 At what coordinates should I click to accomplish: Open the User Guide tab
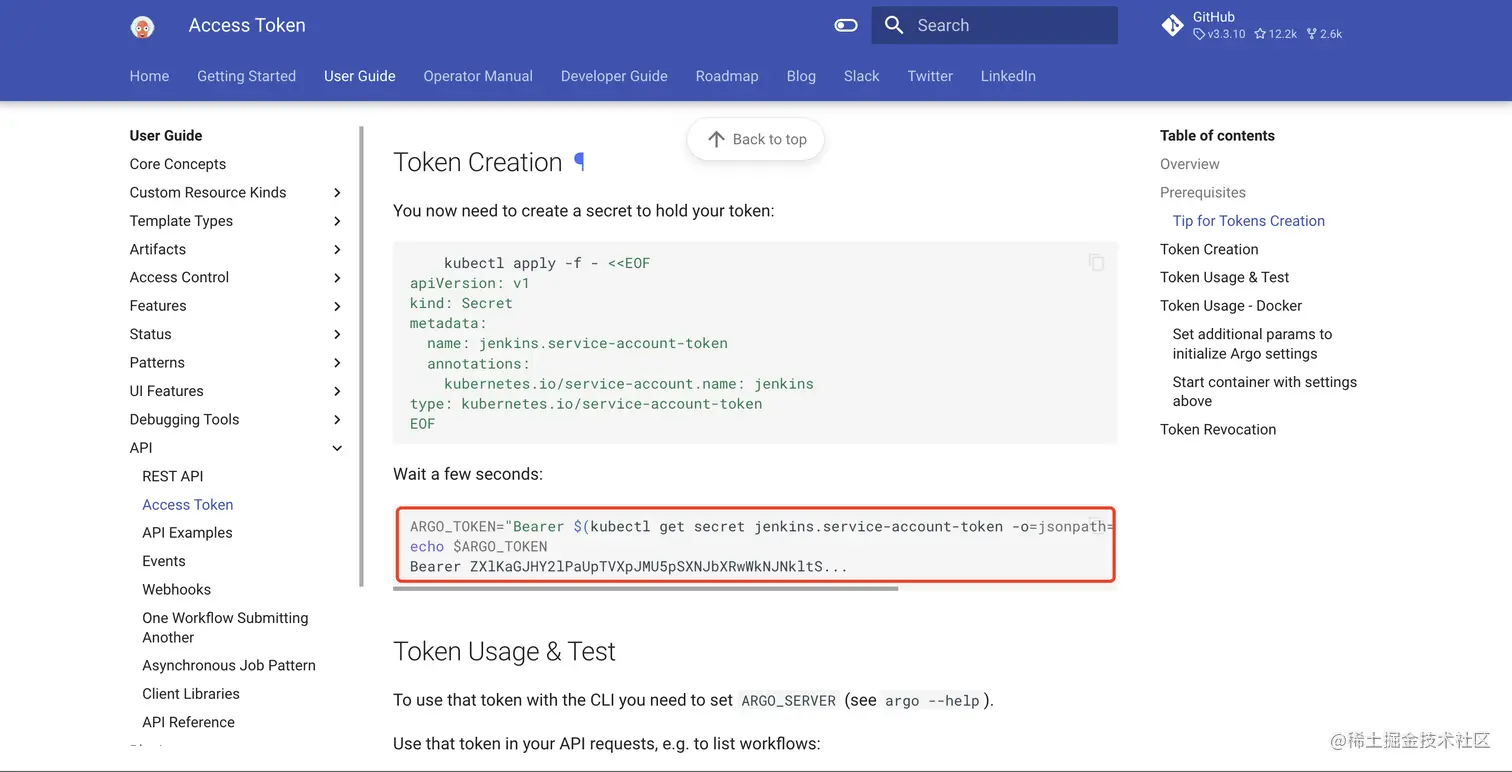360,76
